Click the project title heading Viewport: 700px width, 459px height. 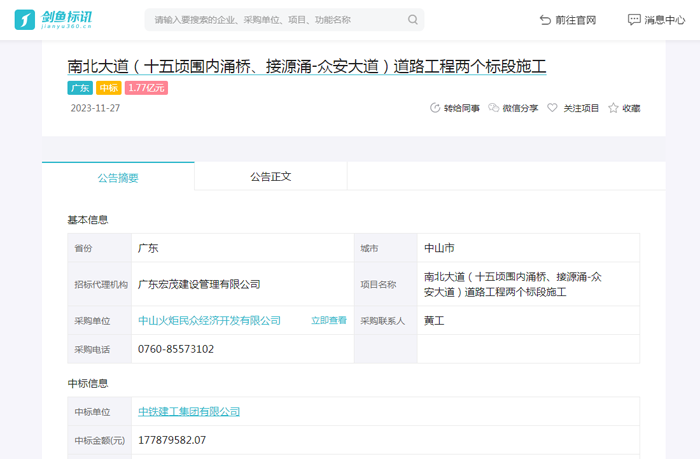click(307, 67)
